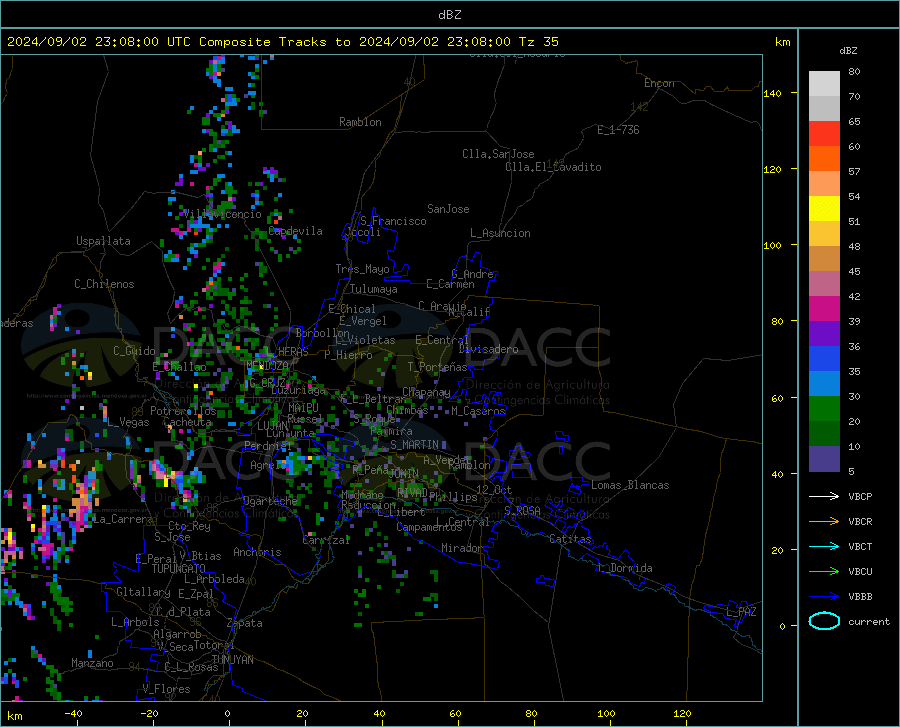This screenshot has height=727, width=900.
Task: Click the 'Potrerillos' place label
Action: pyautogui.click(x=183, y=411)
